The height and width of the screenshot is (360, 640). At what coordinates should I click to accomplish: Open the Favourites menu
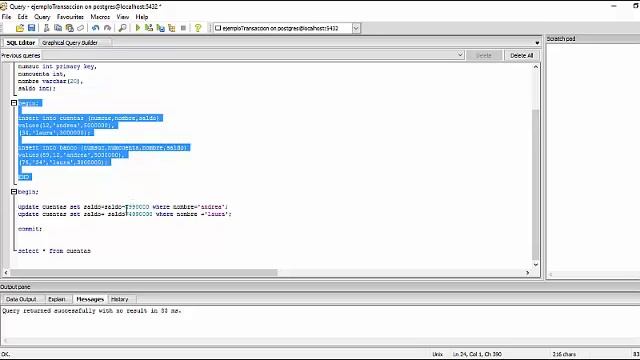[x=70, y=17]
